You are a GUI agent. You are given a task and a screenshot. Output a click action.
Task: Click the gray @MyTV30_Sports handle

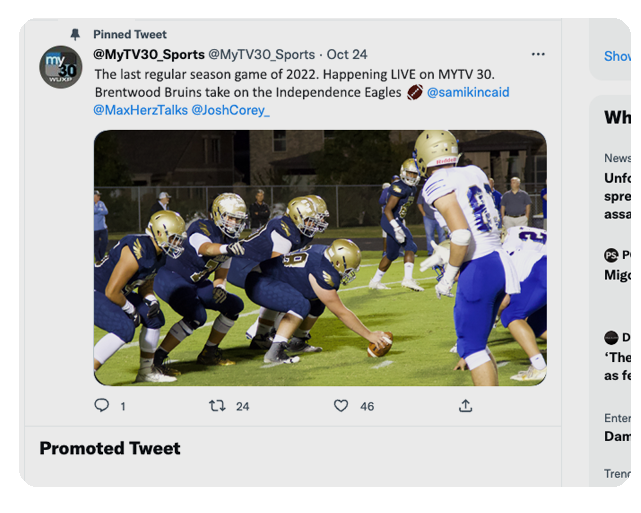(262, 54)
